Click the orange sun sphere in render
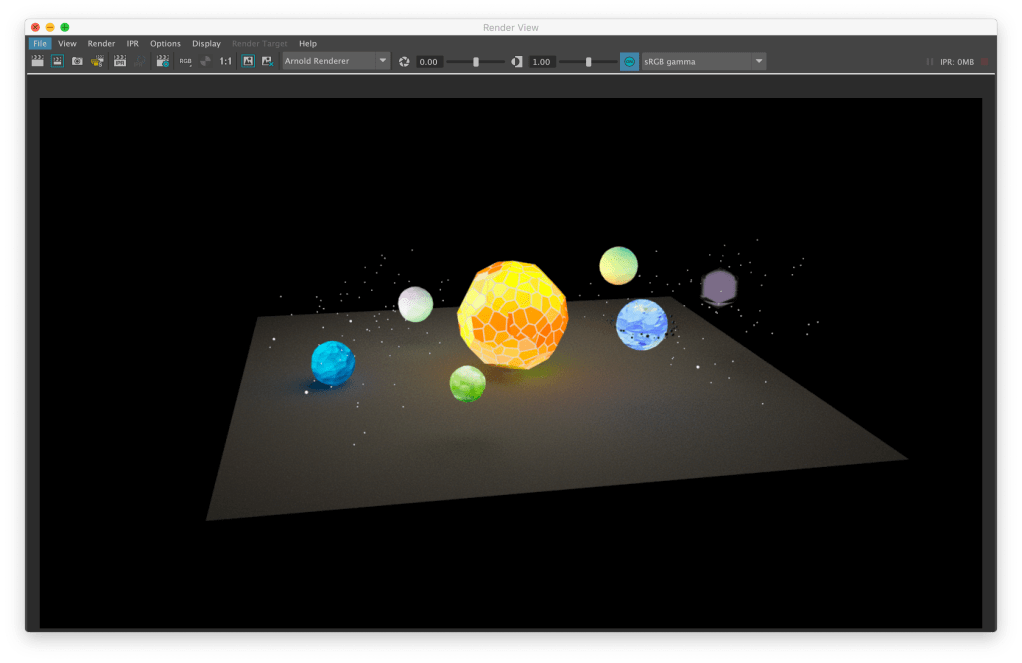 pyautogui.click(x=512, y=315)
